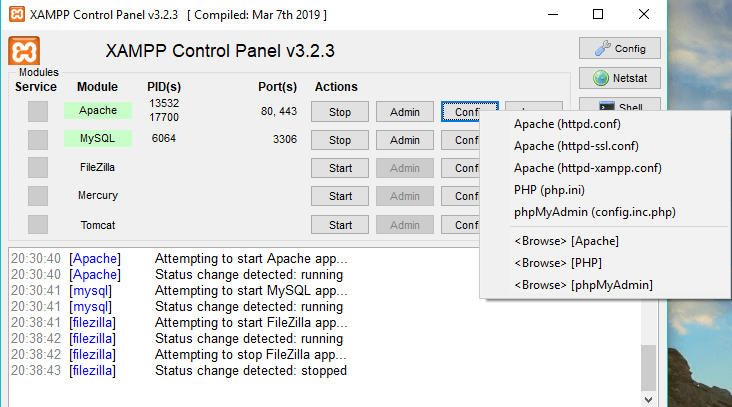Start the FileZilla module

point(340,168)
